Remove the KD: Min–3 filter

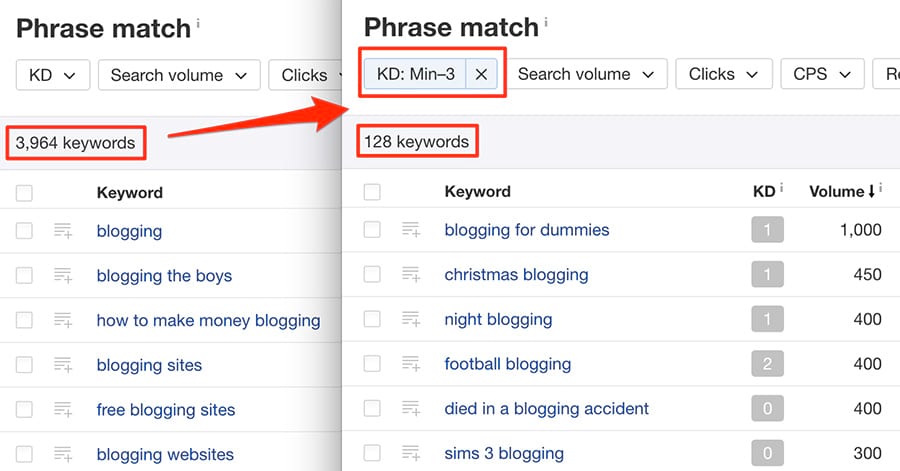(481, 74)
